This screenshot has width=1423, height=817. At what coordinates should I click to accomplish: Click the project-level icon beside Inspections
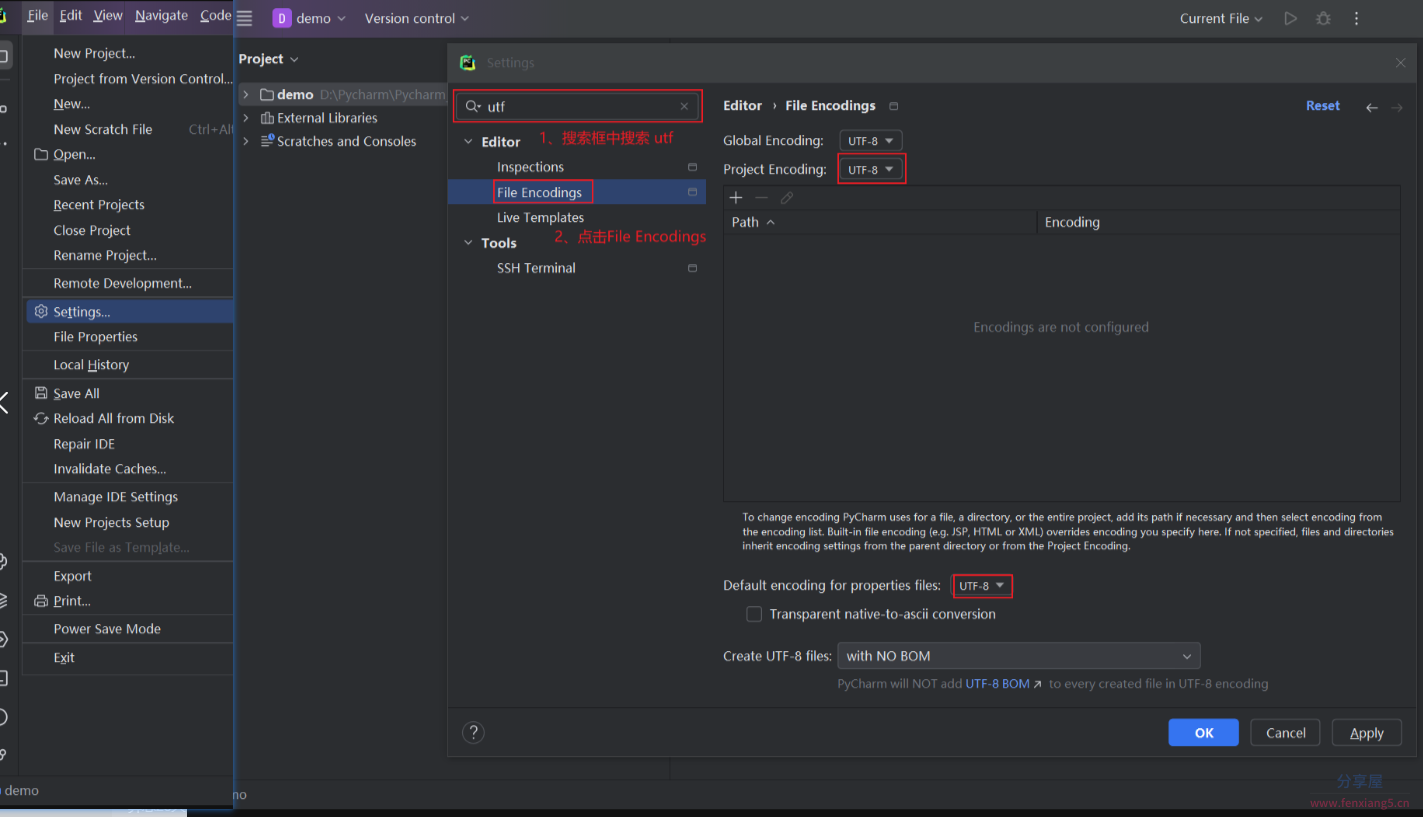692,167
